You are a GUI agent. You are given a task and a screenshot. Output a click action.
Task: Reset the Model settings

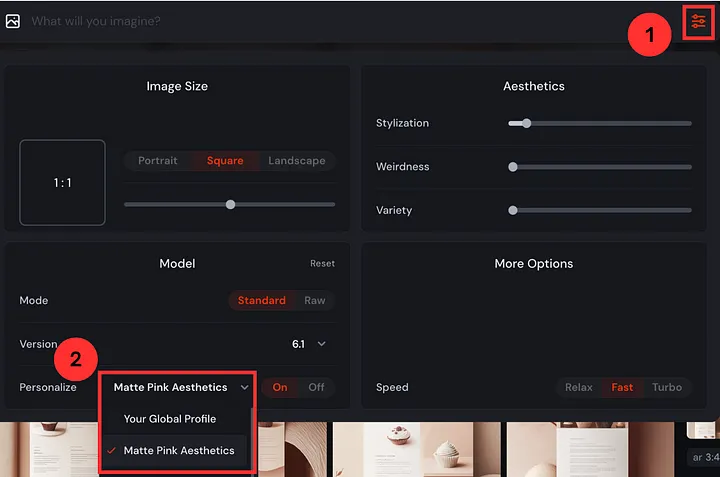click(x=322, y=264)
